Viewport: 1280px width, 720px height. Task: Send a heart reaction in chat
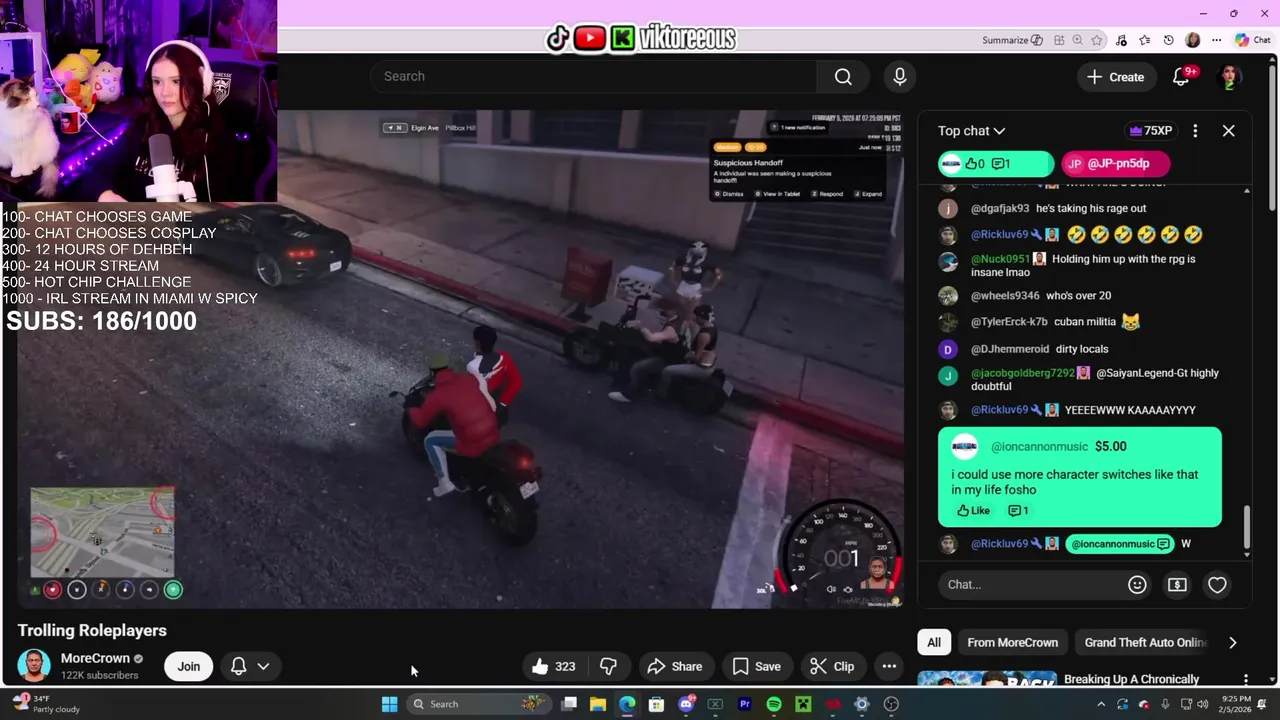coord(1217,585)
